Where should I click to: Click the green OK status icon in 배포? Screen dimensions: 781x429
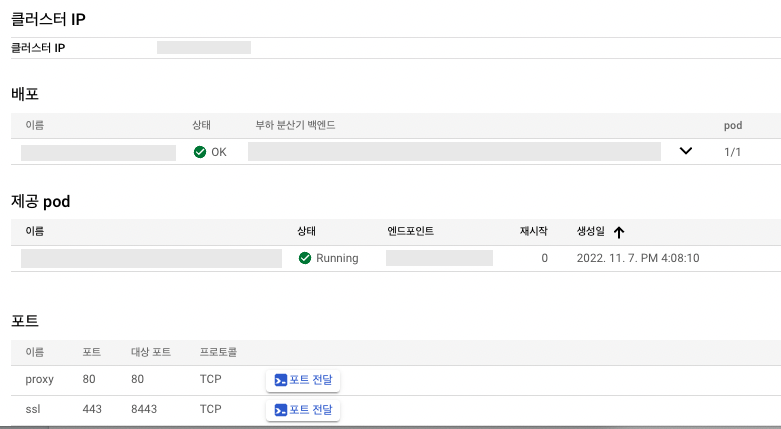coord(200,152)
